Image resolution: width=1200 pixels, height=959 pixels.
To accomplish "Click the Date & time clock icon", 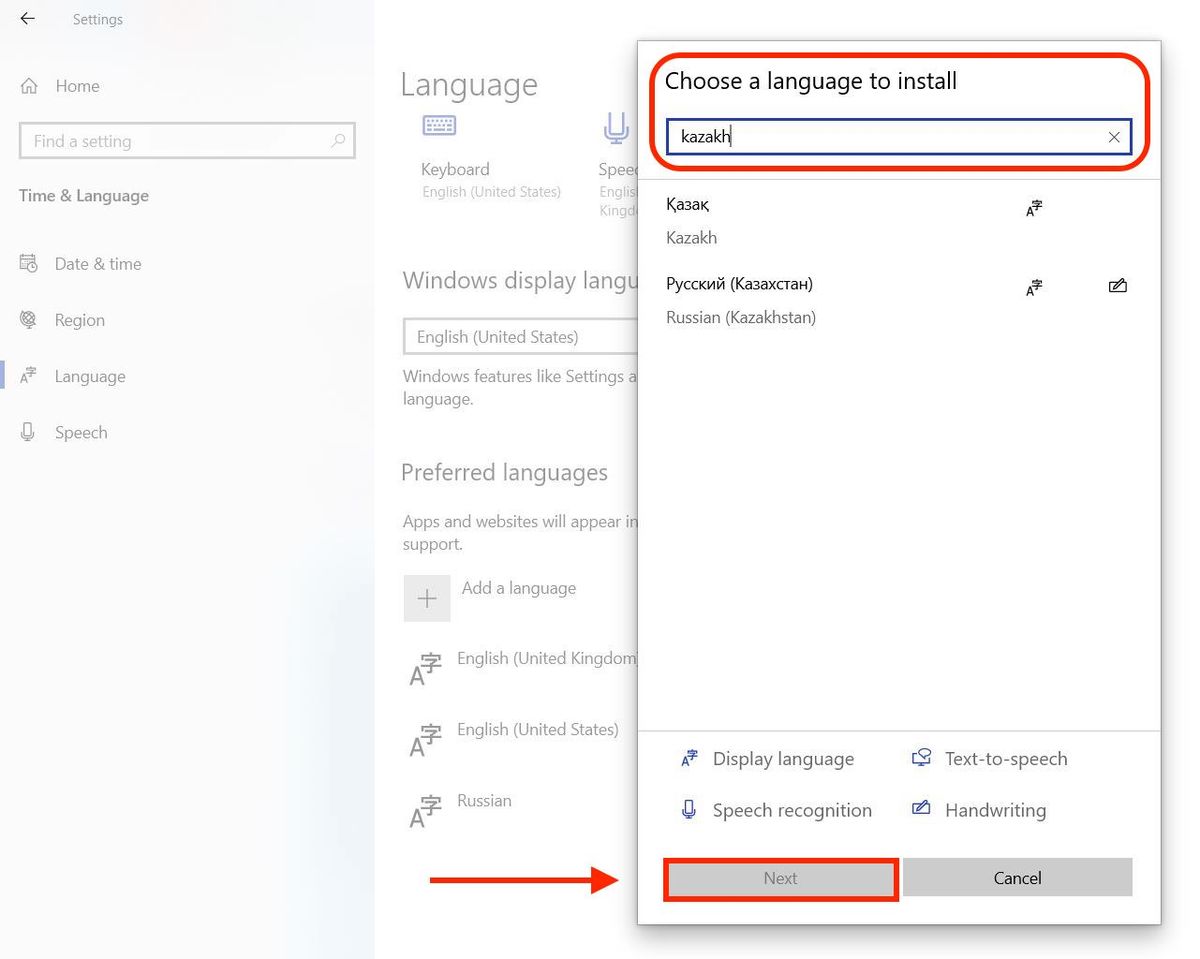I will (x=29, y=263).
